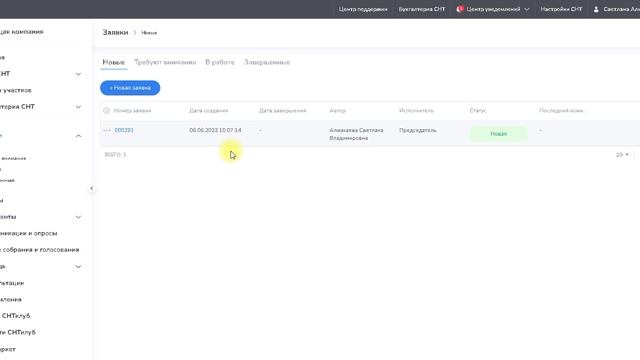
Task: Click the Статус column header
Action: (x=478, y=111)
